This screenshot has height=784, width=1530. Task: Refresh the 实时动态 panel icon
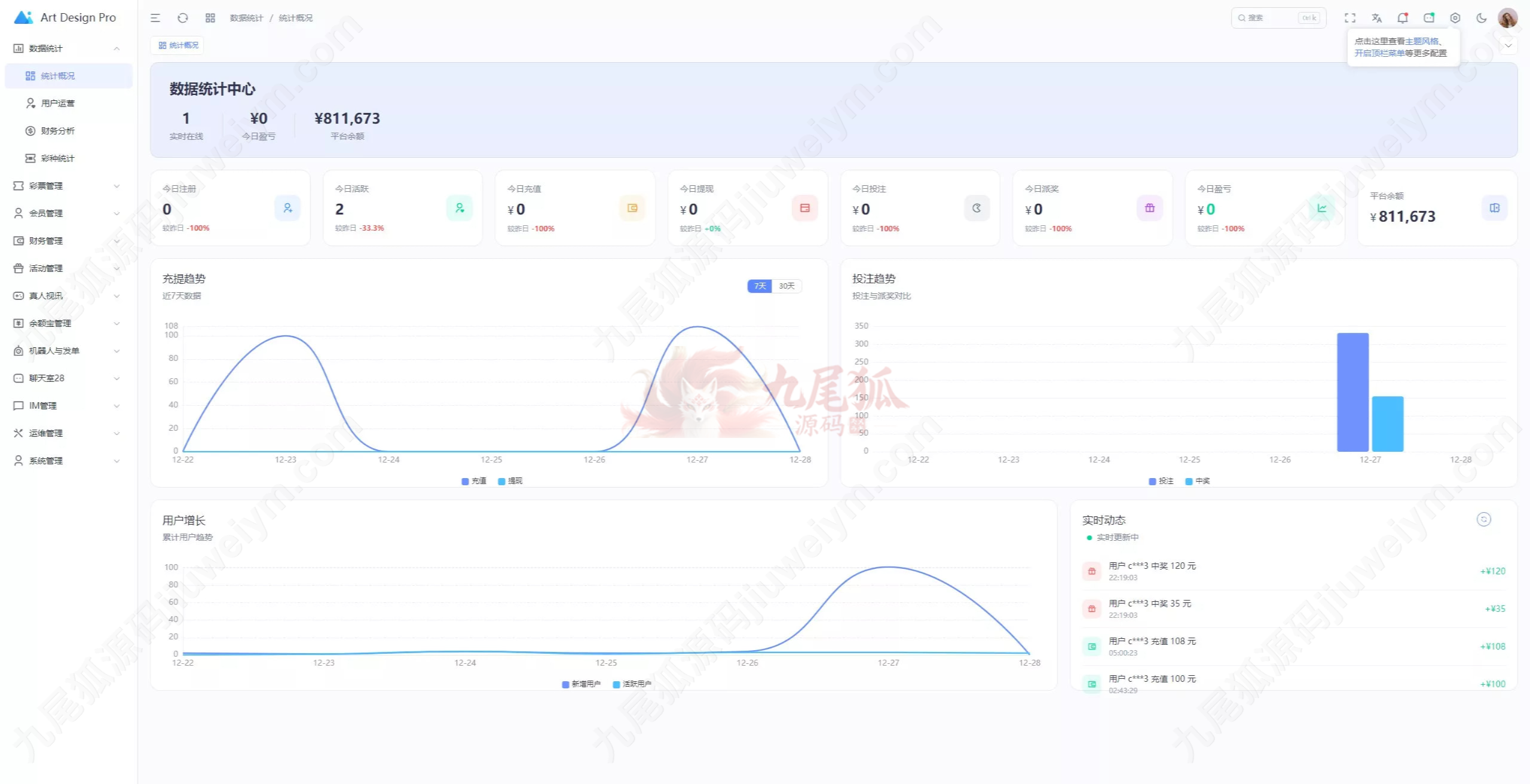tap(1484, 519)
